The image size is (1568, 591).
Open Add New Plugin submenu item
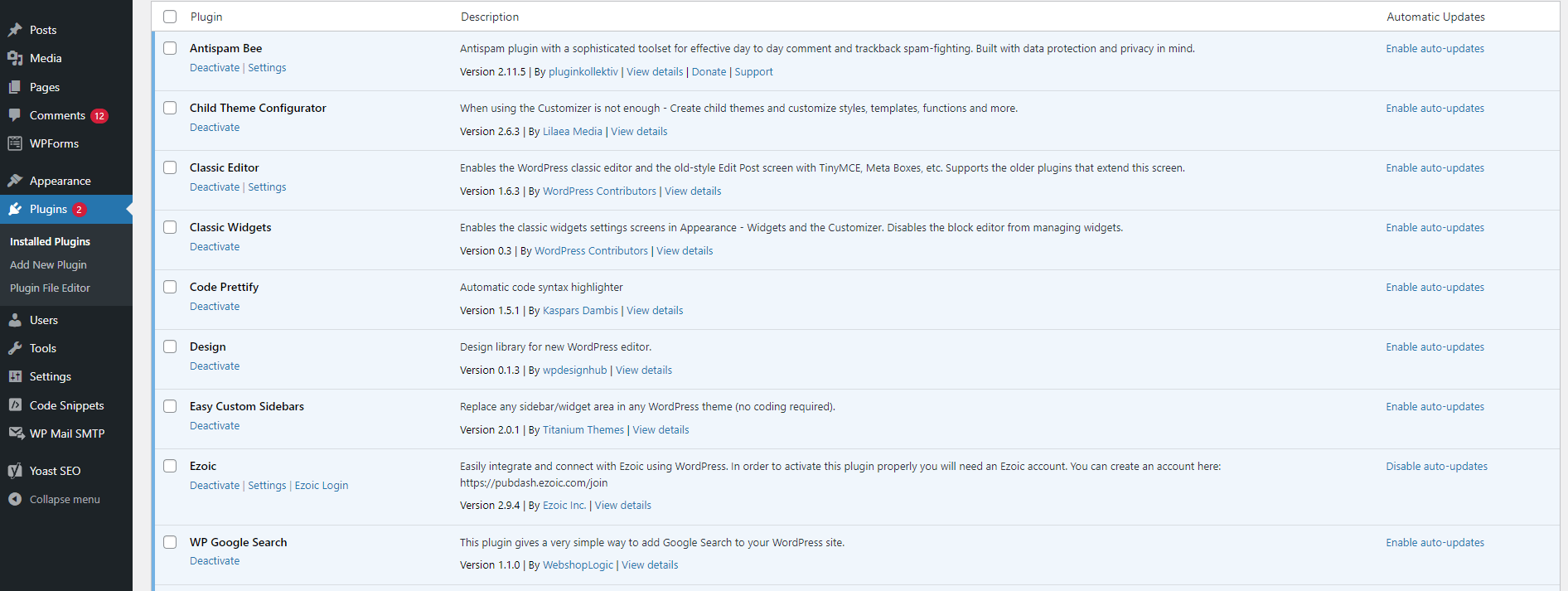point(48,264)
